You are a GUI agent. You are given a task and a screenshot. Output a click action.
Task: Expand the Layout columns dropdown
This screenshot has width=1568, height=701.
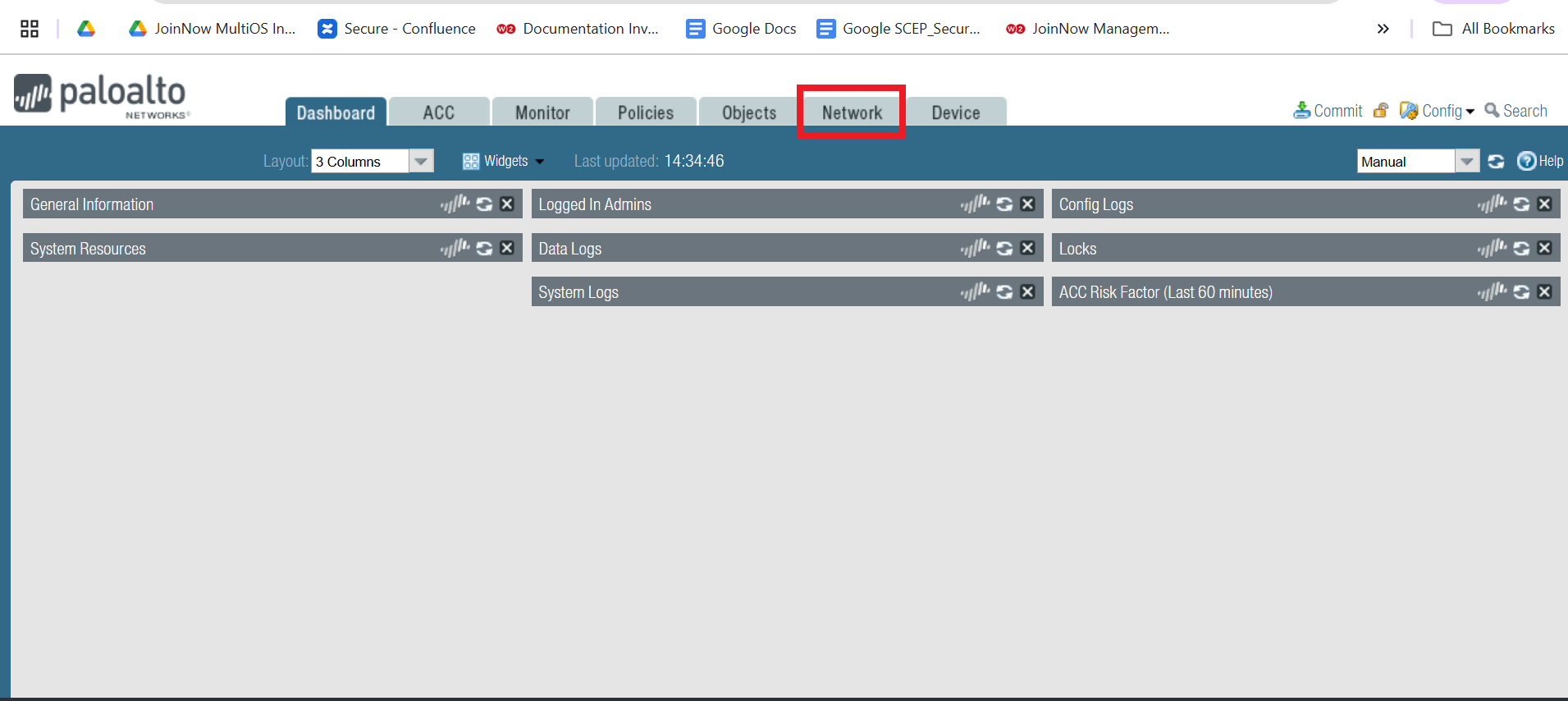click(421, 162)
